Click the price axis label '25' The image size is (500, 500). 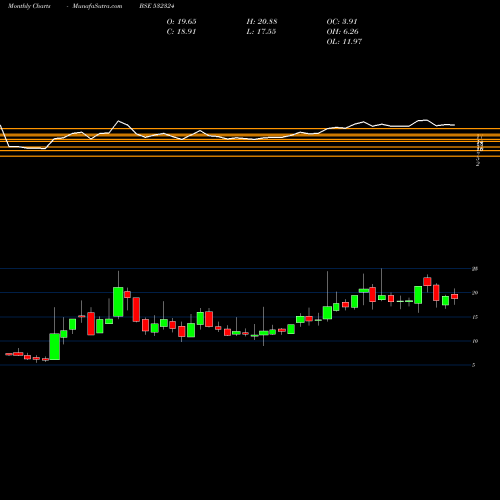coord(475,269)
